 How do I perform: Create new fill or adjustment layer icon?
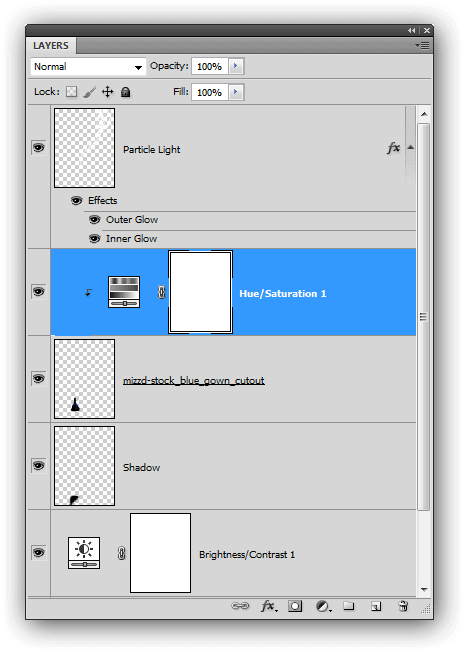click(x=323, y=607)
